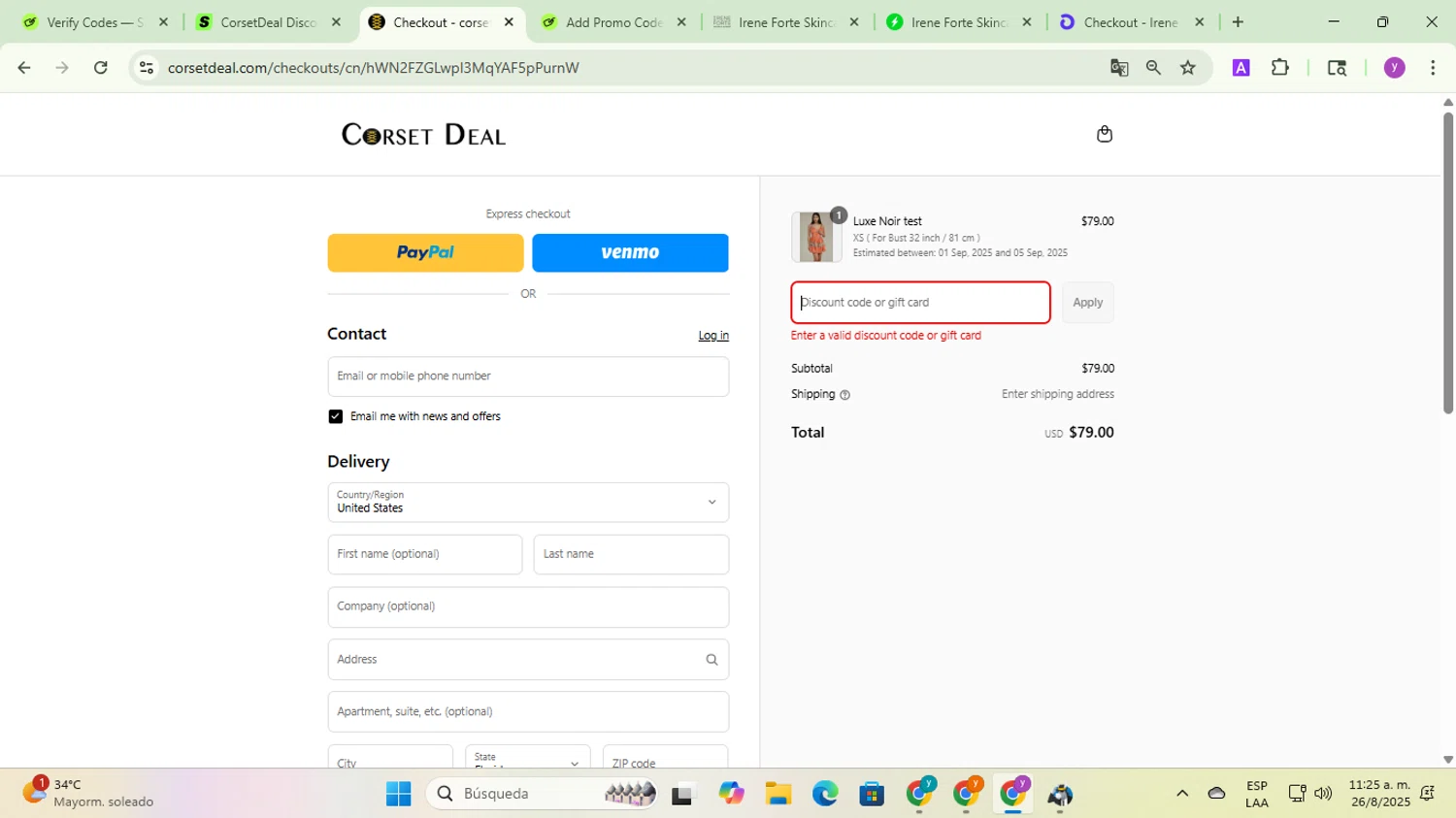Screen dimensions: 1456x818
Task: Click the shipping info help icon
Action: pos(844,395)
